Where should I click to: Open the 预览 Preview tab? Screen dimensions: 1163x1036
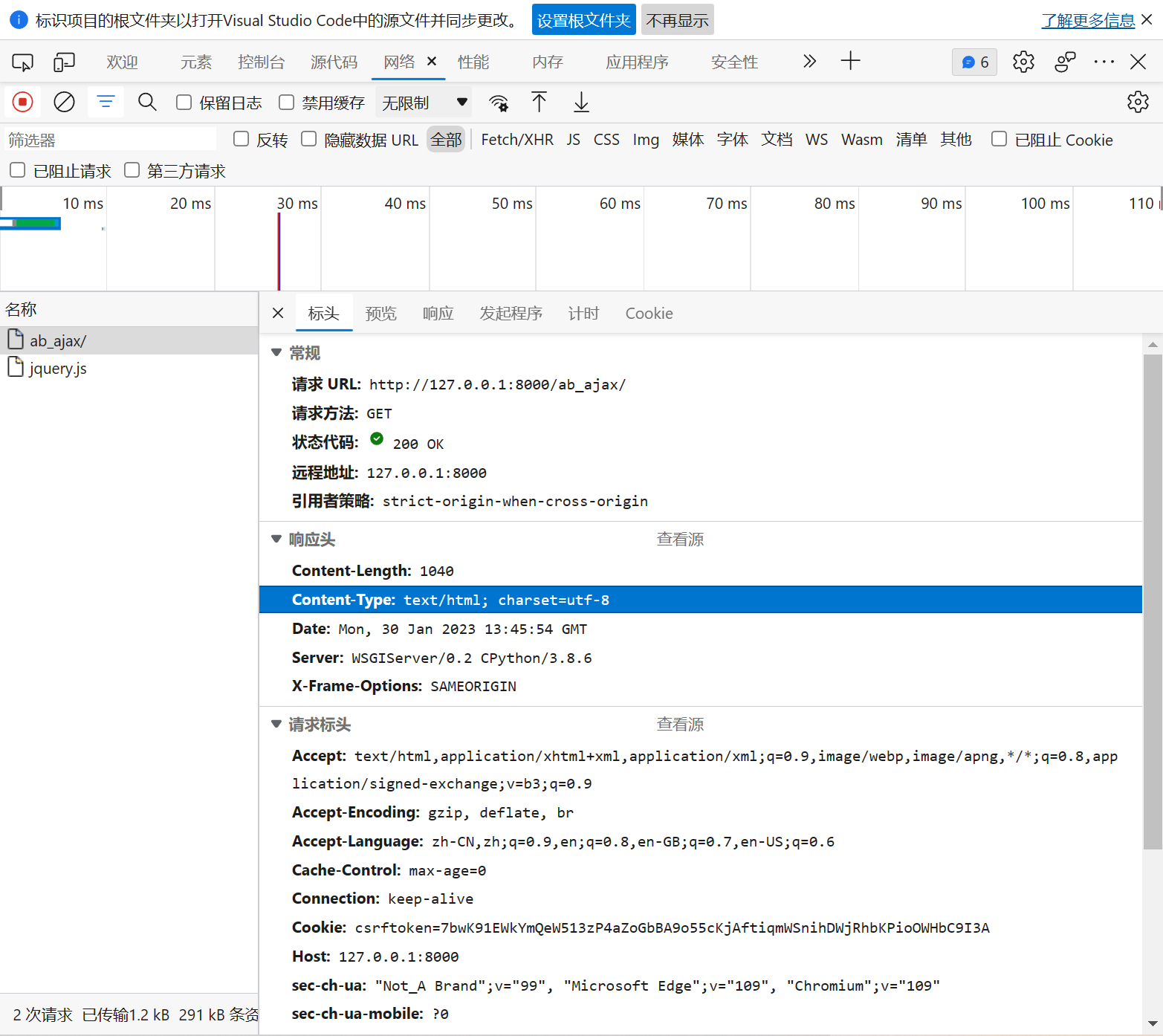tap(381, 314)
